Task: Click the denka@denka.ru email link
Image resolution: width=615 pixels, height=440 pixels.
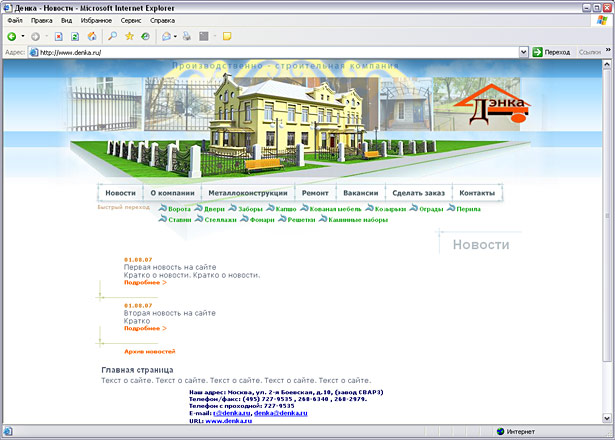Action: (280, 413)
